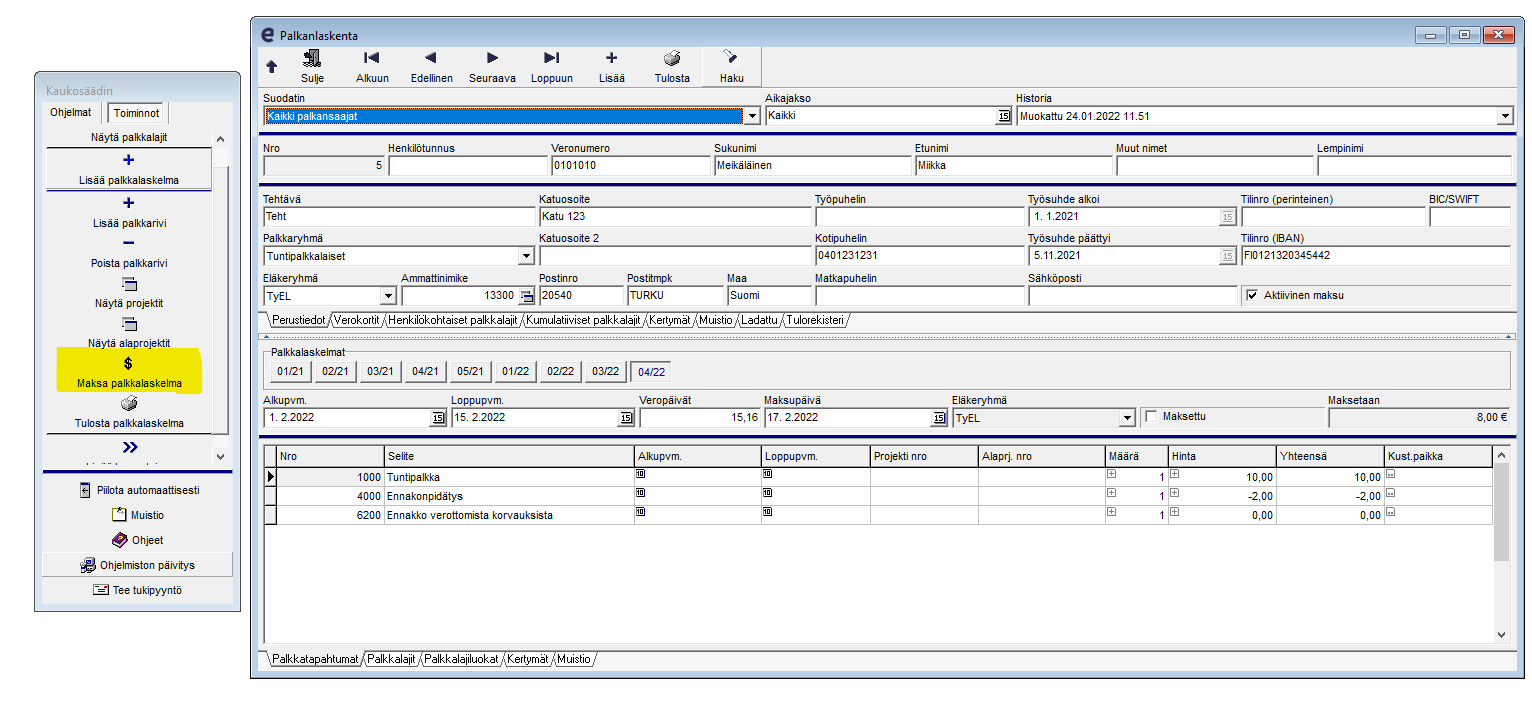Open Kust.paikka selector in Tuntipalkka row
This screenshot has height=706, width=1532.
coord(1391,474)
